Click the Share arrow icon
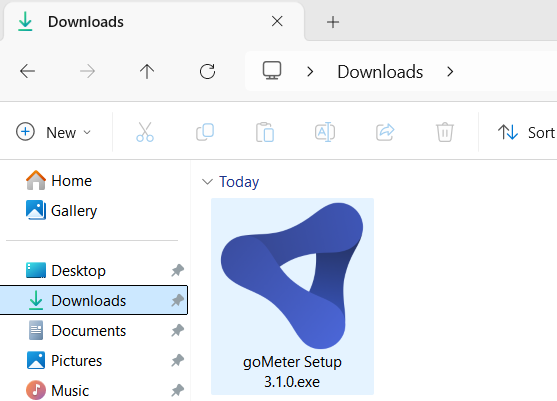Screen dimensions: 557x401 385,132
